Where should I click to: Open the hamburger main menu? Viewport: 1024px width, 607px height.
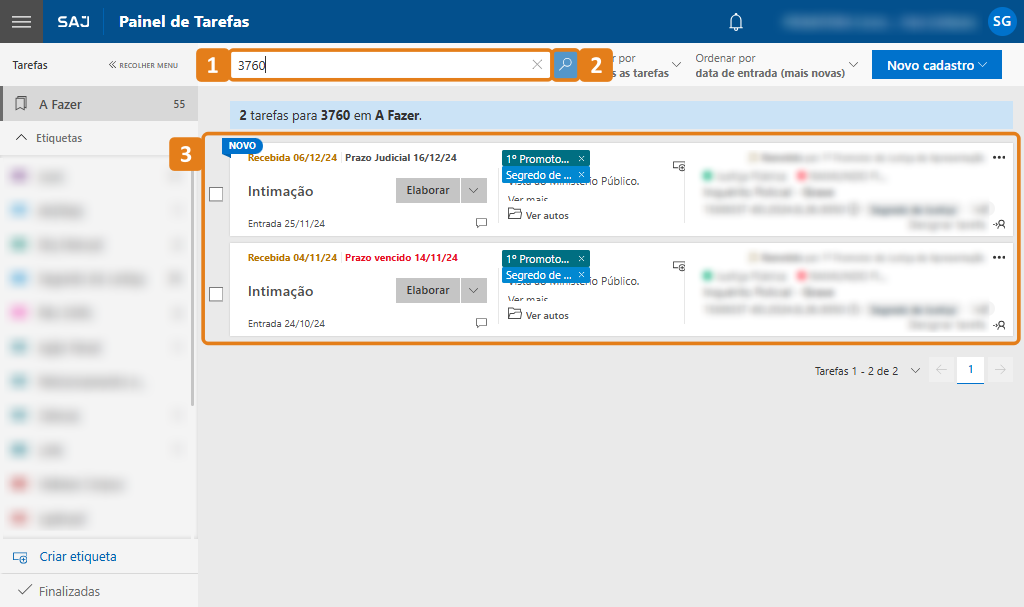tap(21, 21)
